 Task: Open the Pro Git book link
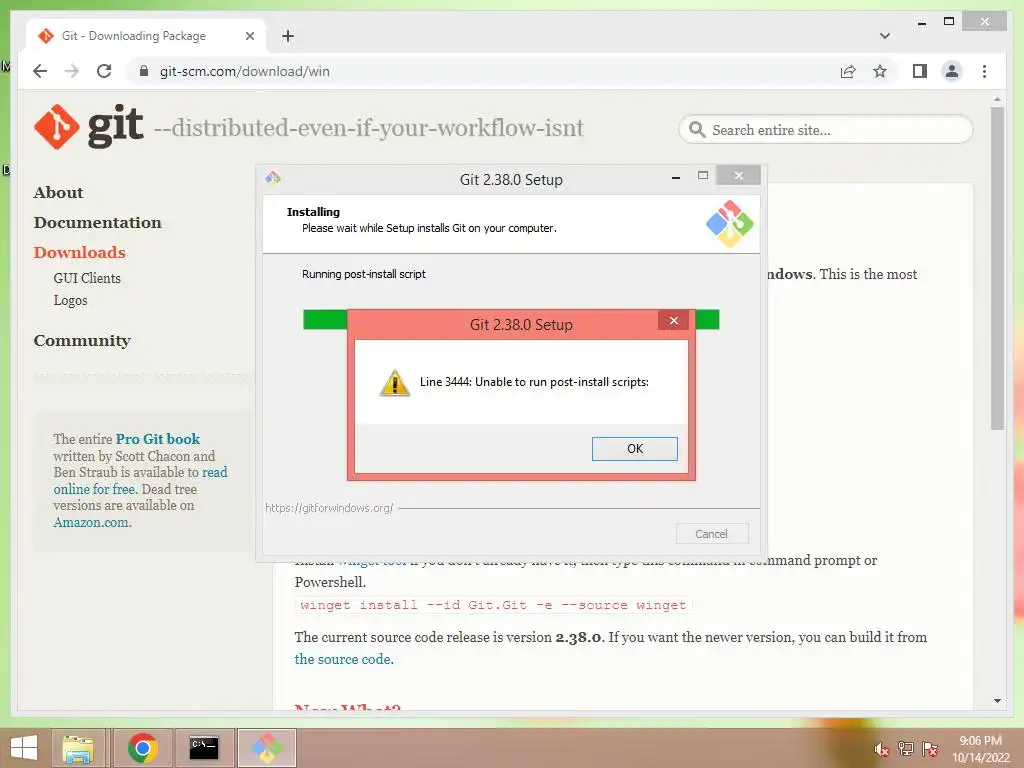157,439
